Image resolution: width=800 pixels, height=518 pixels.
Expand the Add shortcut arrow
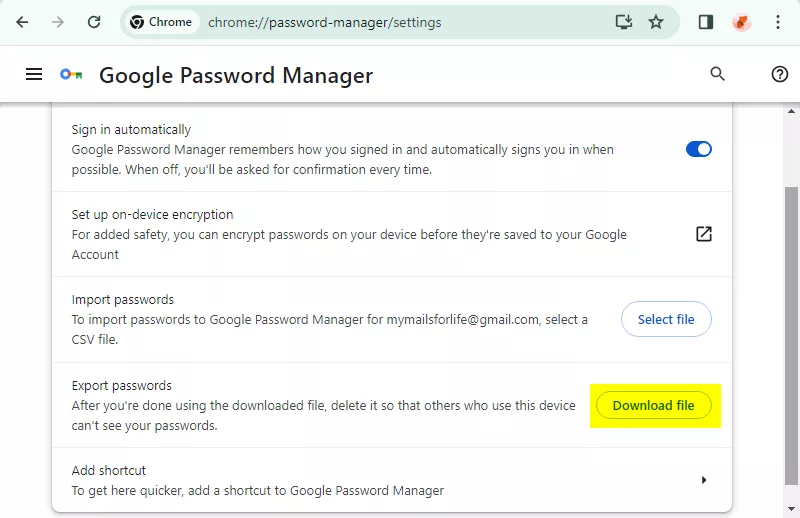pyautogui.click(x=704, y=480)
